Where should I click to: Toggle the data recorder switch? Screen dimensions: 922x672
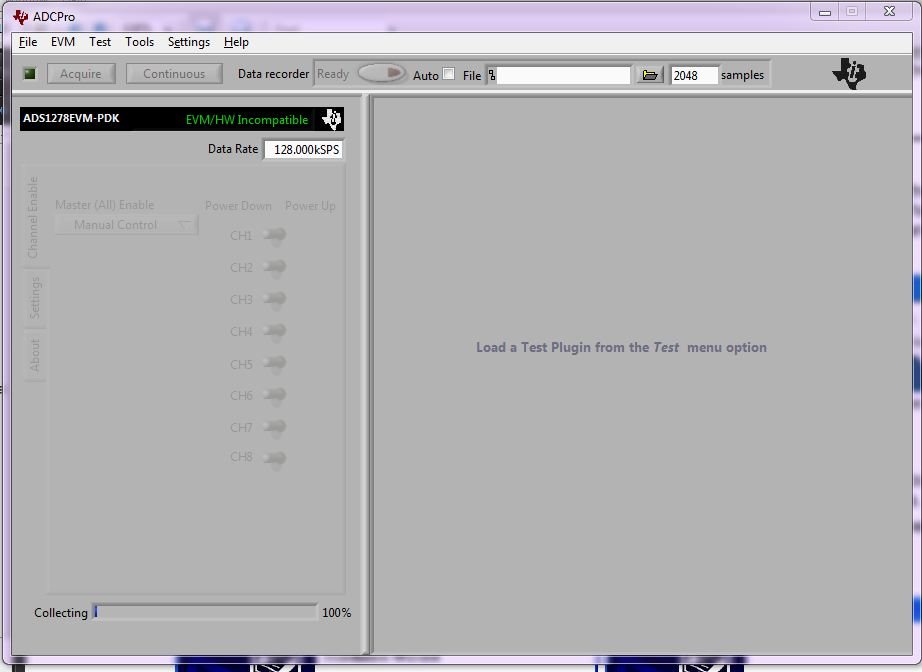tap(382, 73)
